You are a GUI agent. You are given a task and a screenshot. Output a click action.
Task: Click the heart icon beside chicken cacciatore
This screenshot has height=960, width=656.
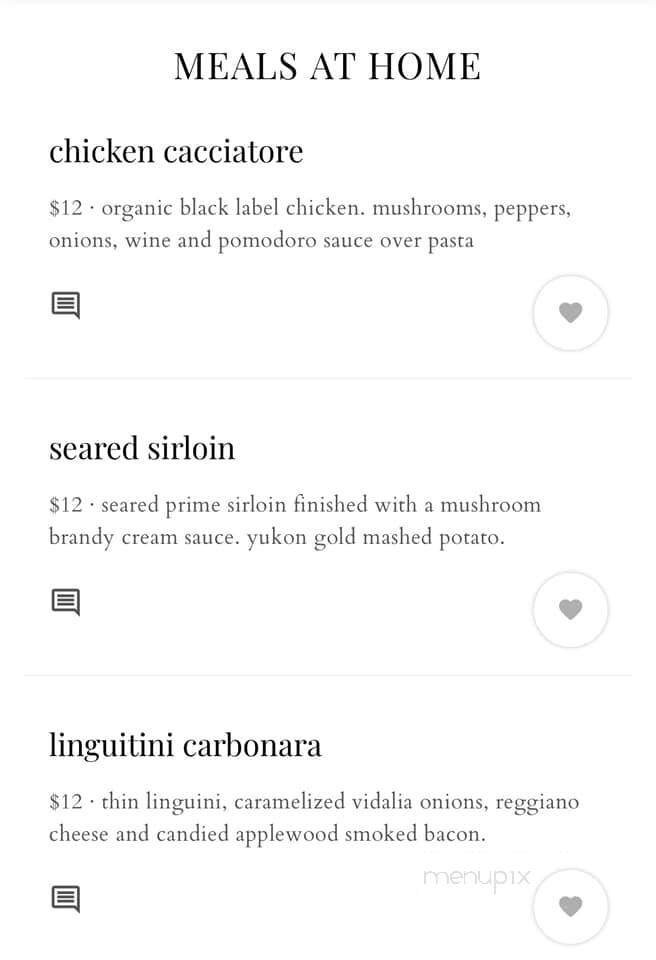570,312
